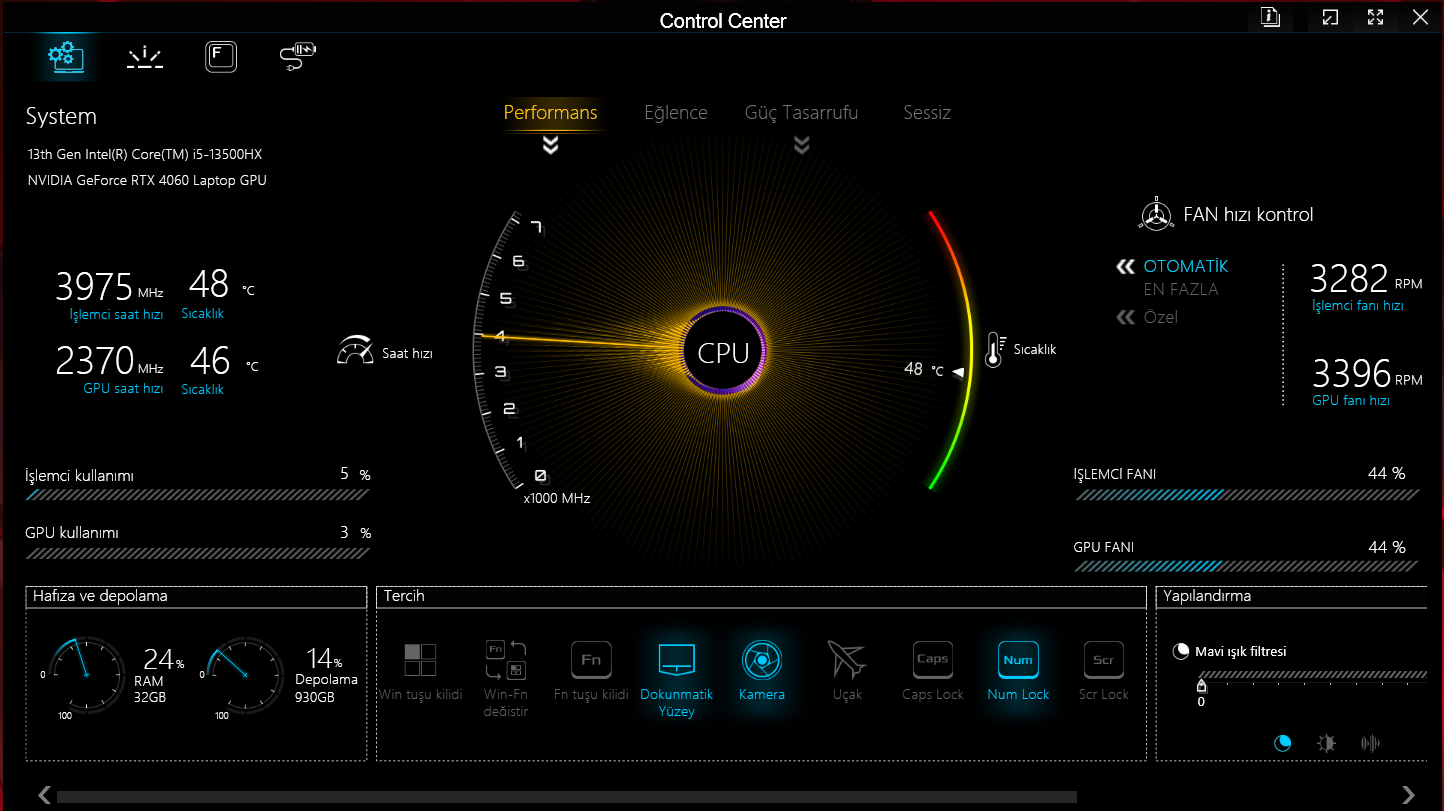Screen dimensions: 1444x811
Task: Click the Saat hızı label
Action: (x=407, y=353)
